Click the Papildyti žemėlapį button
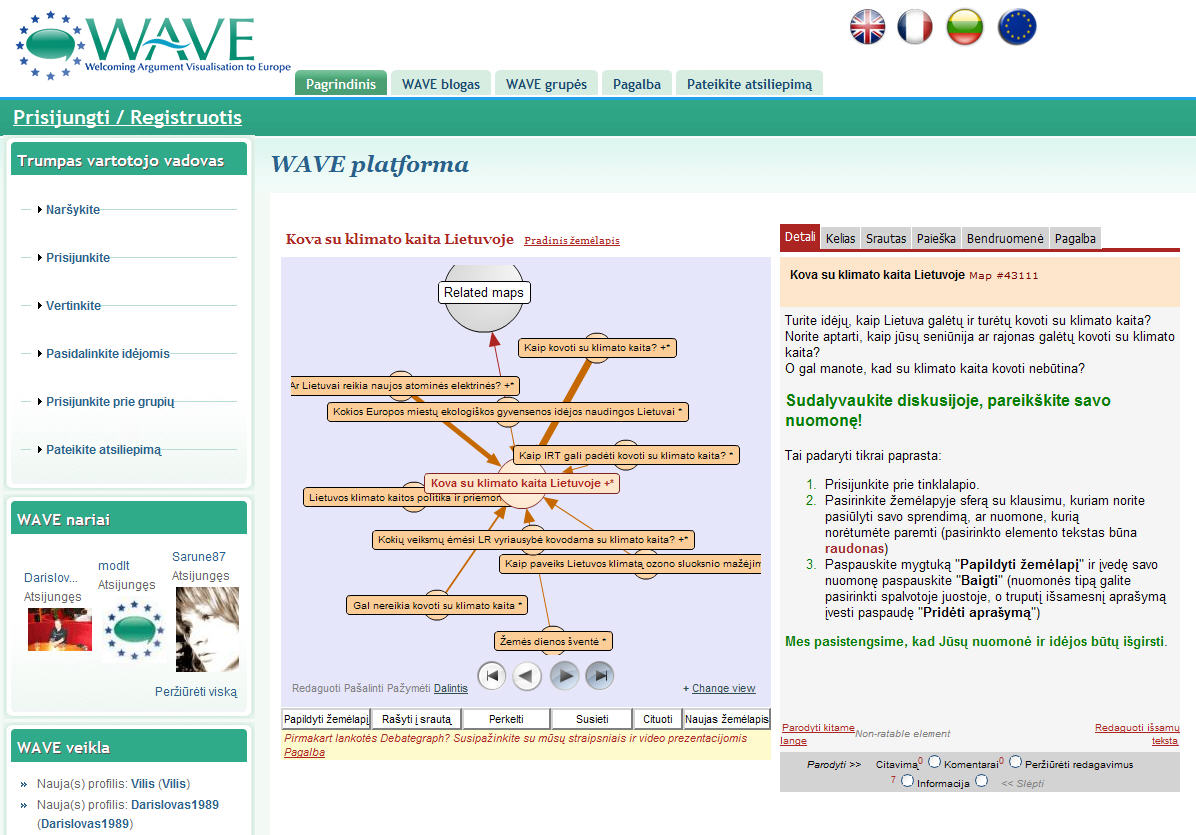The width and height of the screenshot is (1196, 835). coord(326,719)
